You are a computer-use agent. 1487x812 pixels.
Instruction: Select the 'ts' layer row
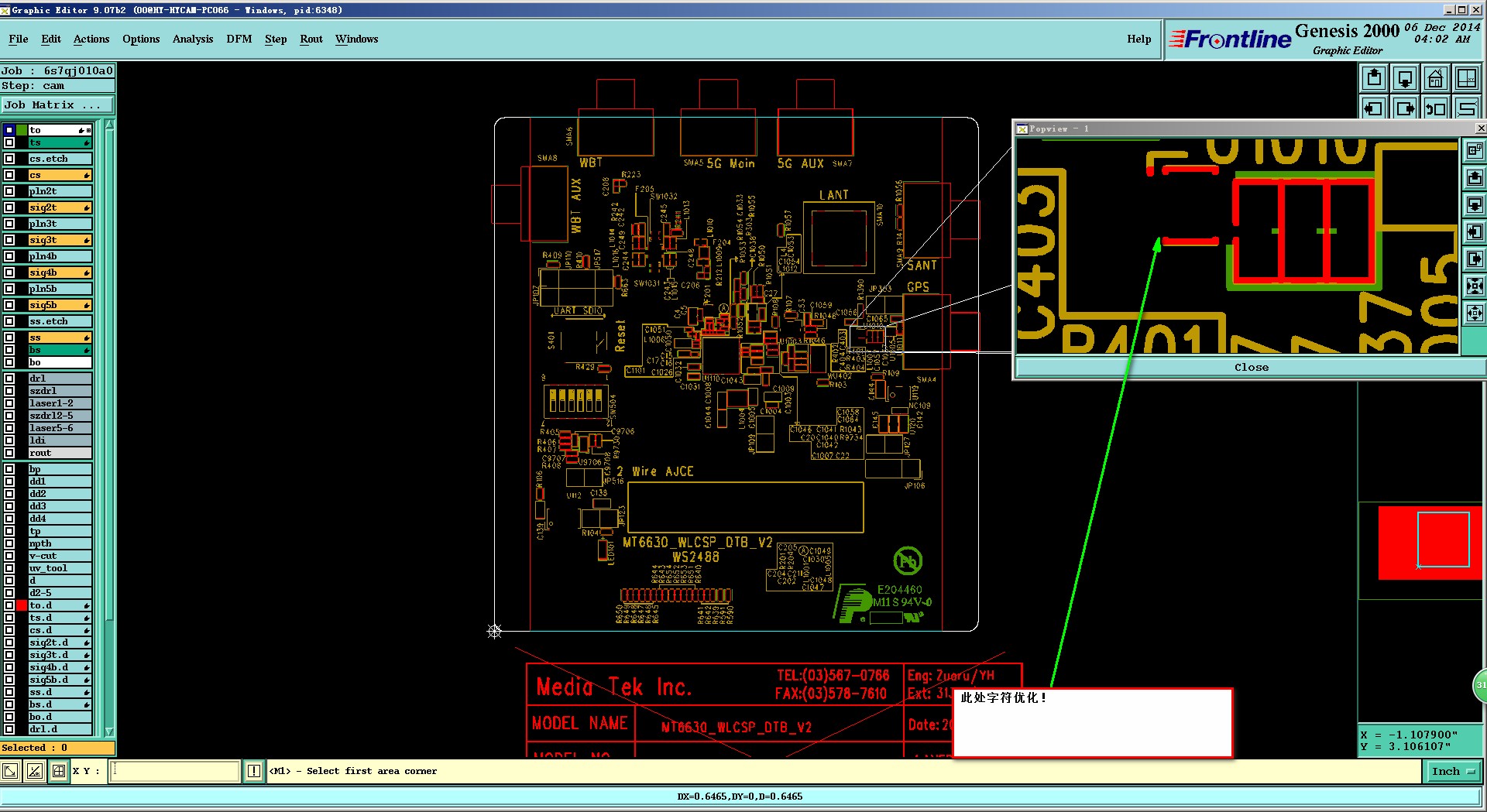[x=60, y=142]
